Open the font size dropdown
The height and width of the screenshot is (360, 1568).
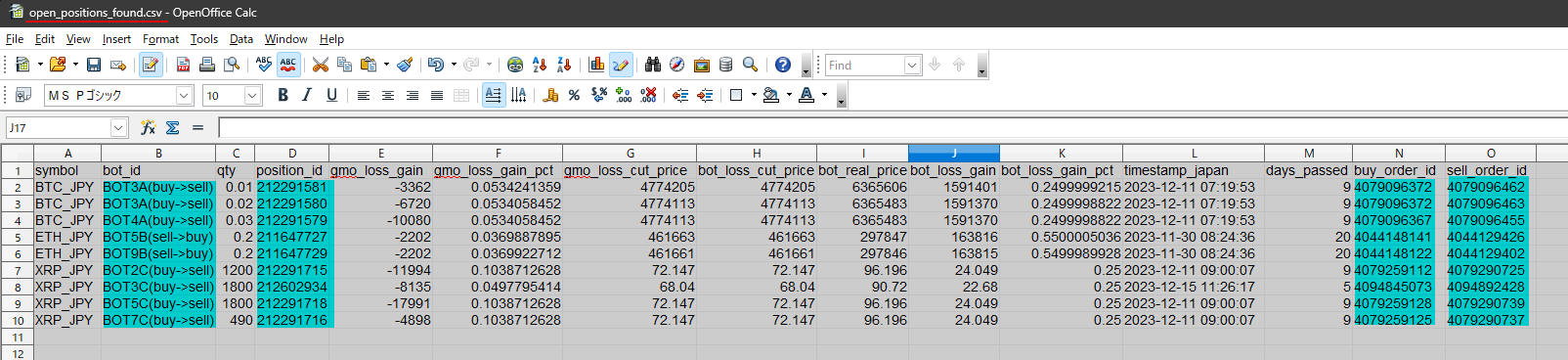click(x=252, y=95)
